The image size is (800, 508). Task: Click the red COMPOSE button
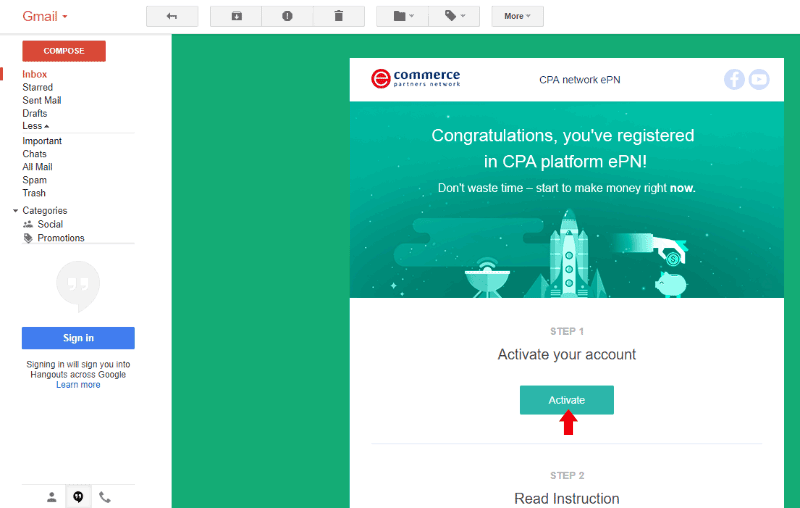[x=64, y=51]
